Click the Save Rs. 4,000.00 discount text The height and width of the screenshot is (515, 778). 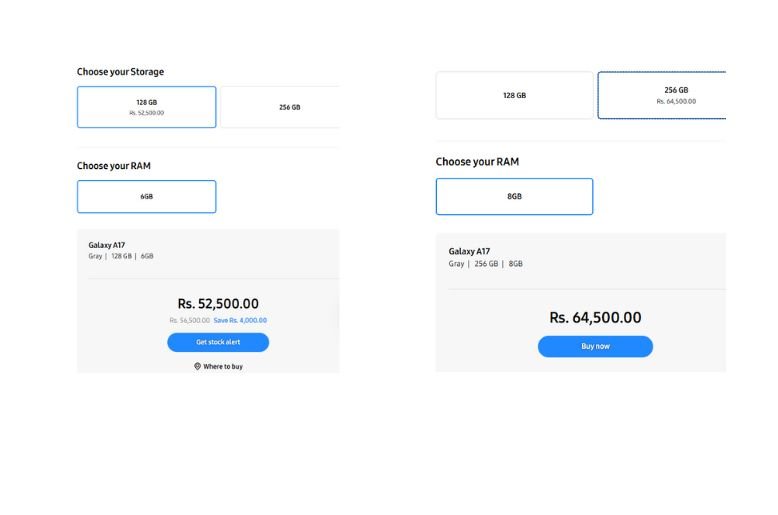pyautogui.click(x=240, y=320)
